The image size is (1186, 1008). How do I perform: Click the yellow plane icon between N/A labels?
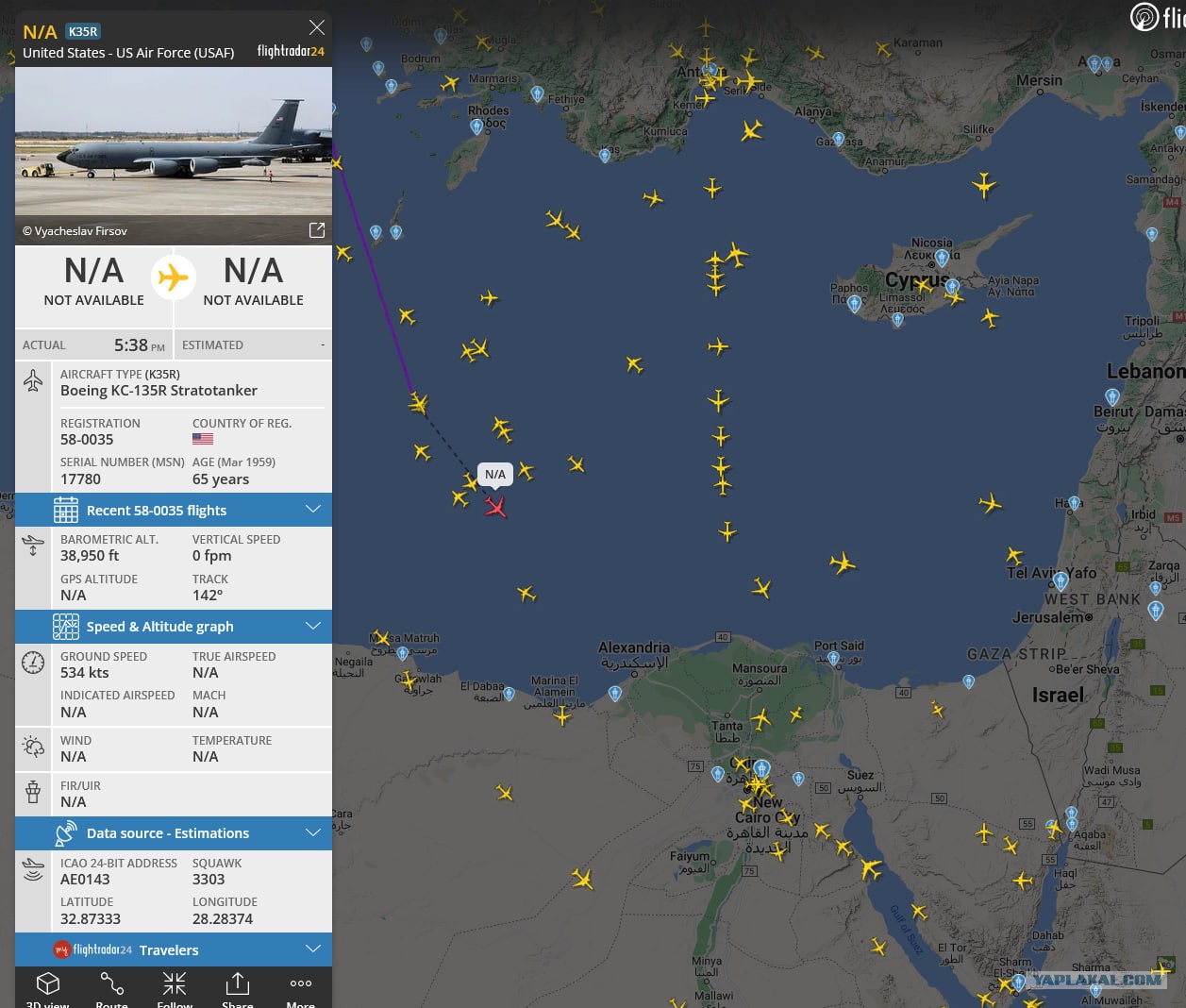point(174,277)
